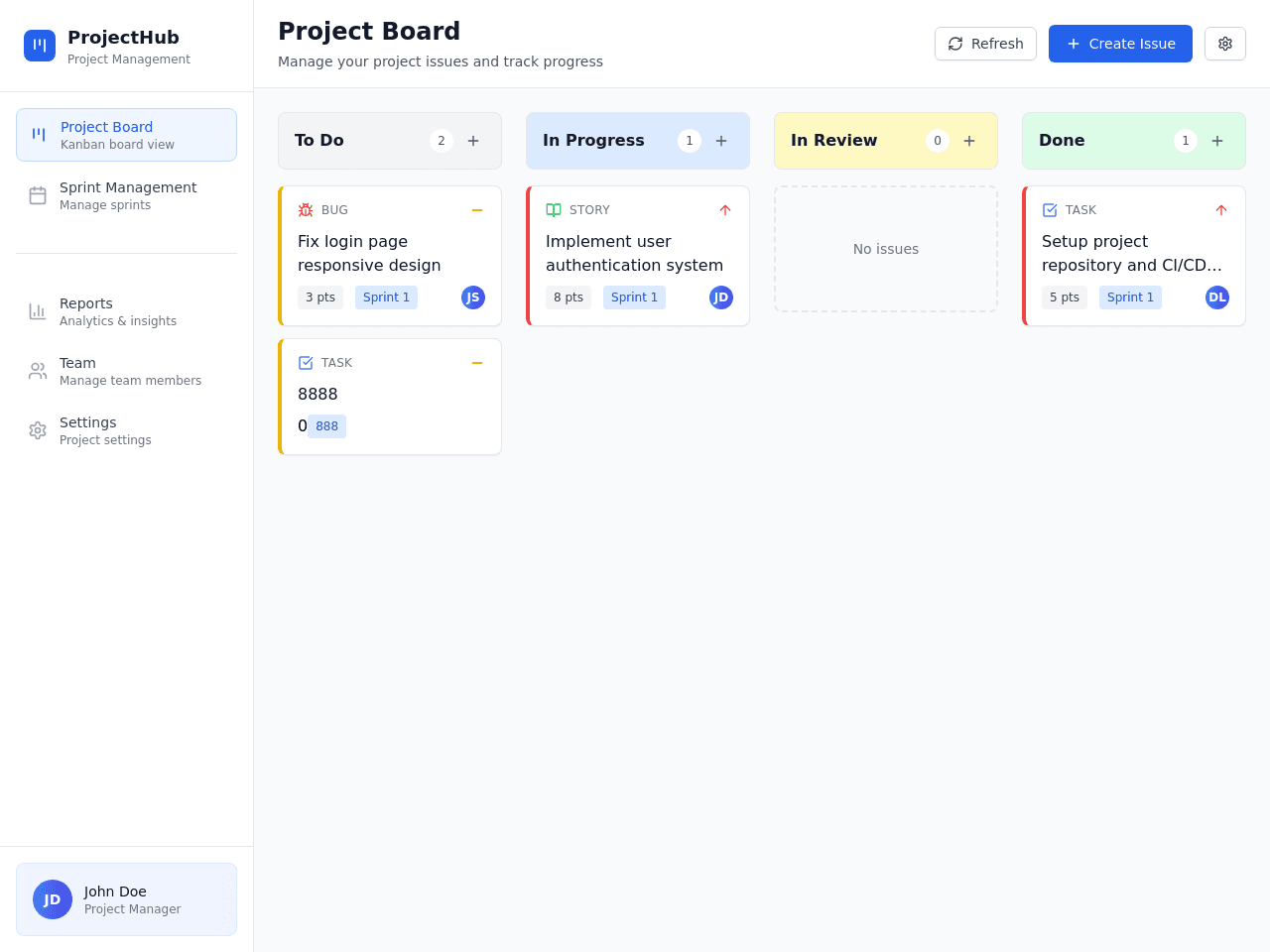Go to Reports analytics page
Viewport: 1270px width, 952px height.
click(126, 311)
